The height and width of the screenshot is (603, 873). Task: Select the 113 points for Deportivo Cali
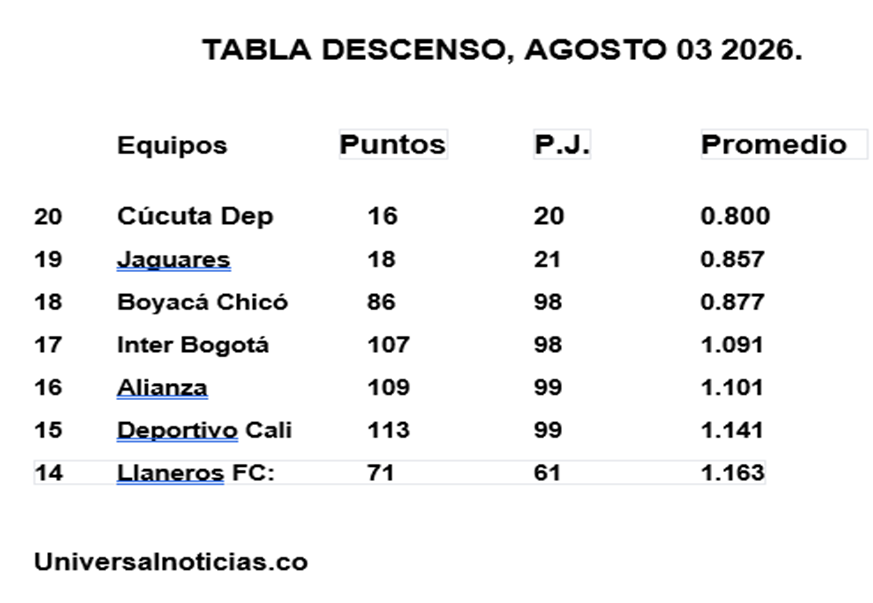[x=388, y=430]
